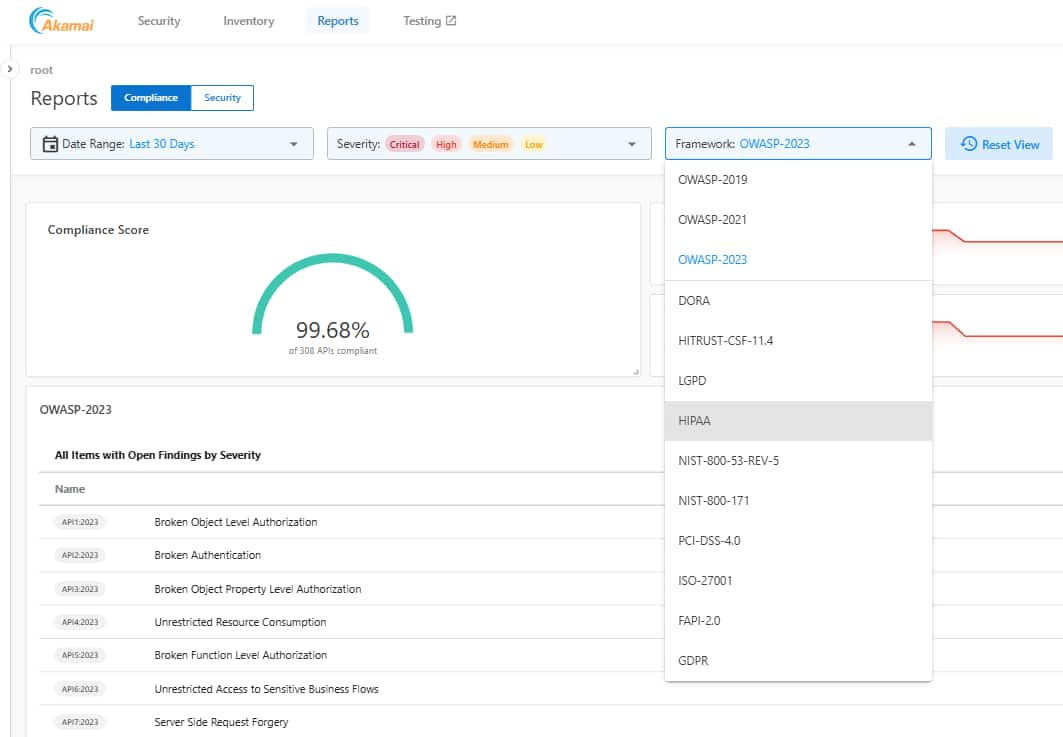Click the API1:2023 badge
Image resolution: width=1063 pixels, height=737 pixels.
point(81,522)
